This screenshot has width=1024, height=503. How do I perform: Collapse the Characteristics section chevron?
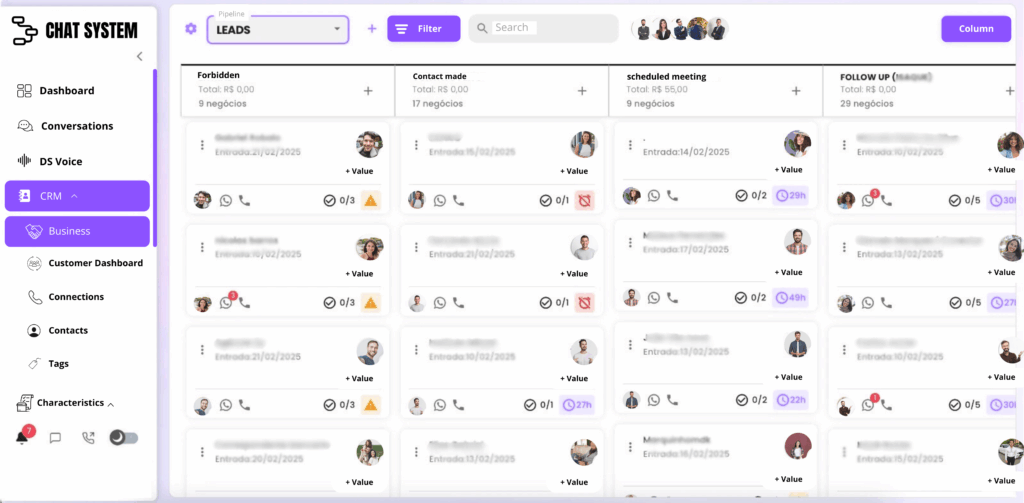click(110, 404)
